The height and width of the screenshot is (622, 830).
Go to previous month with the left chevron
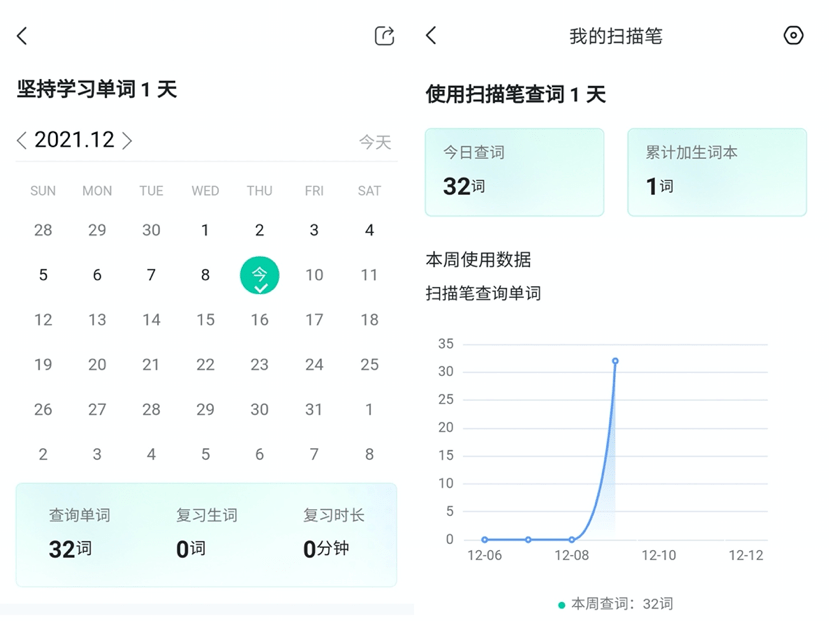[x=19, y=141]
